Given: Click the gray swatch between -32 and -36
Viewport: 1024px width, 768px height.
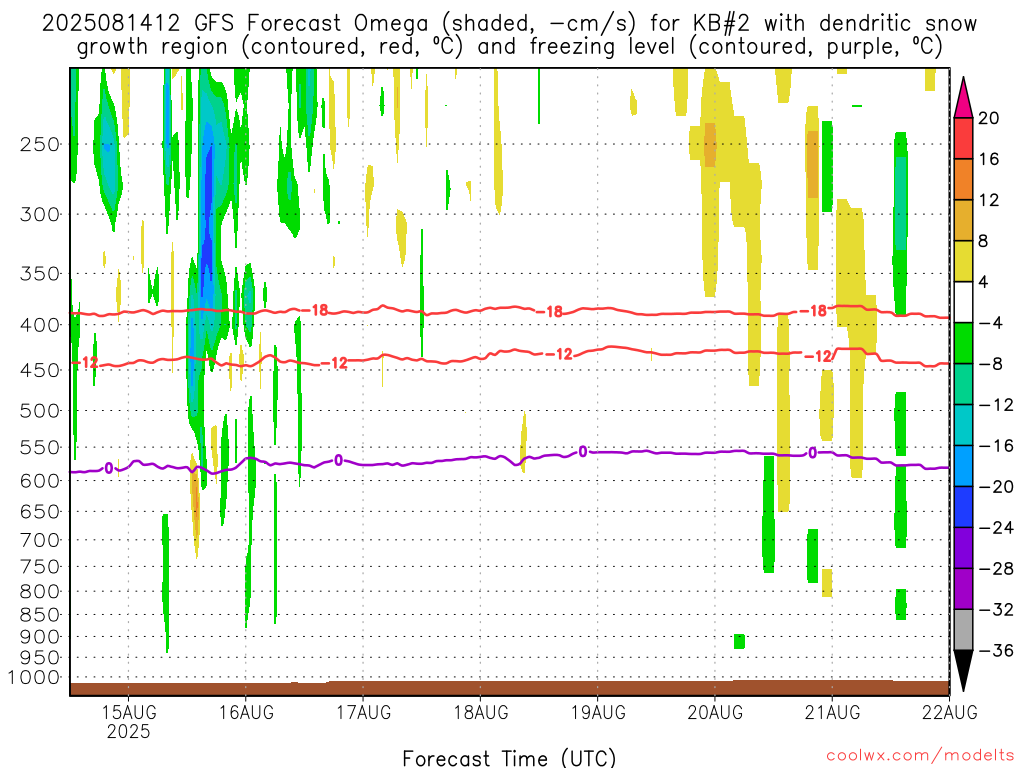Looking at the screenshot, I should tap(963, 630).
